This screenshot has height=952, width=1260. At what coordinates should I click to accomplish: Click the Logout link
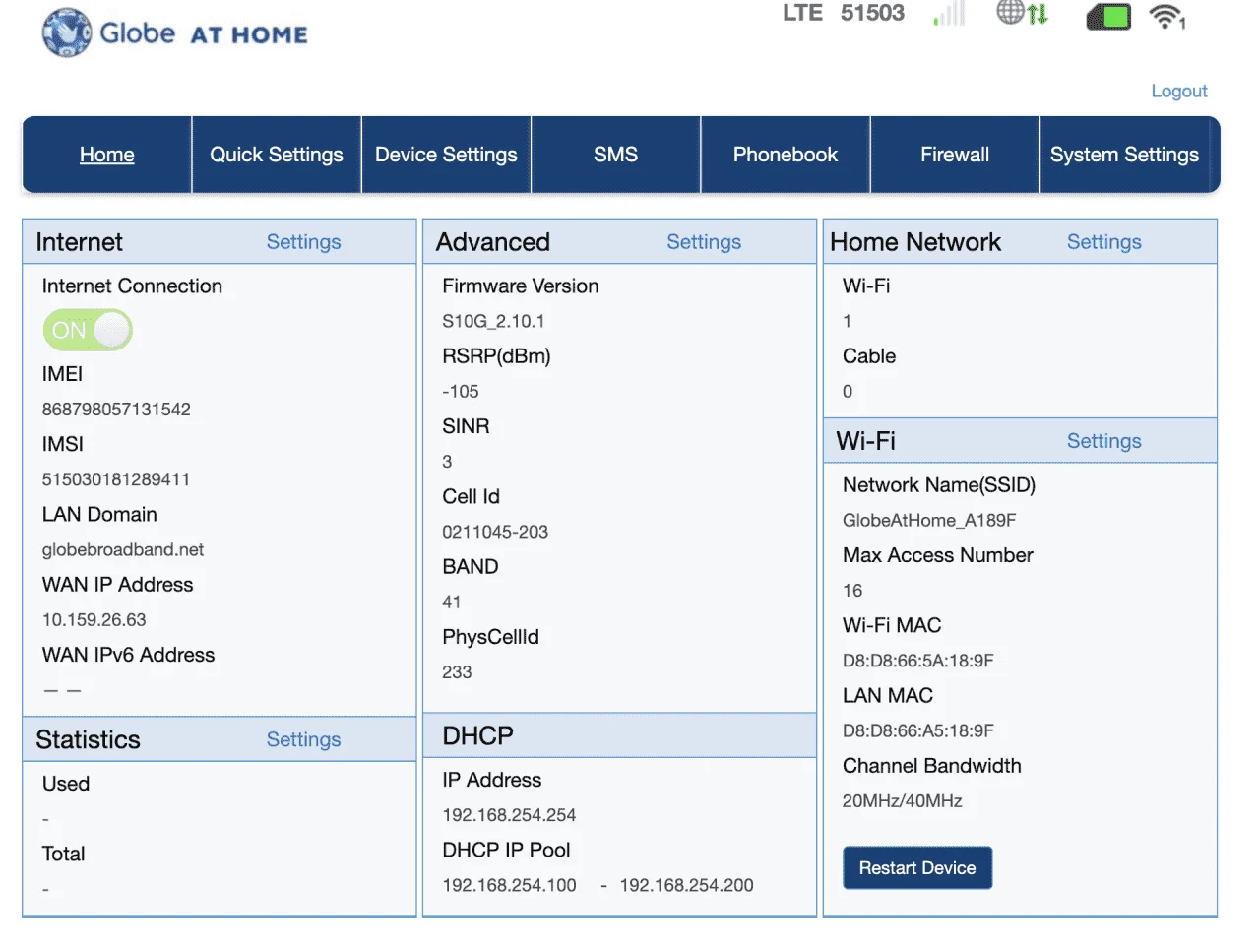[x=1179, y=91]
